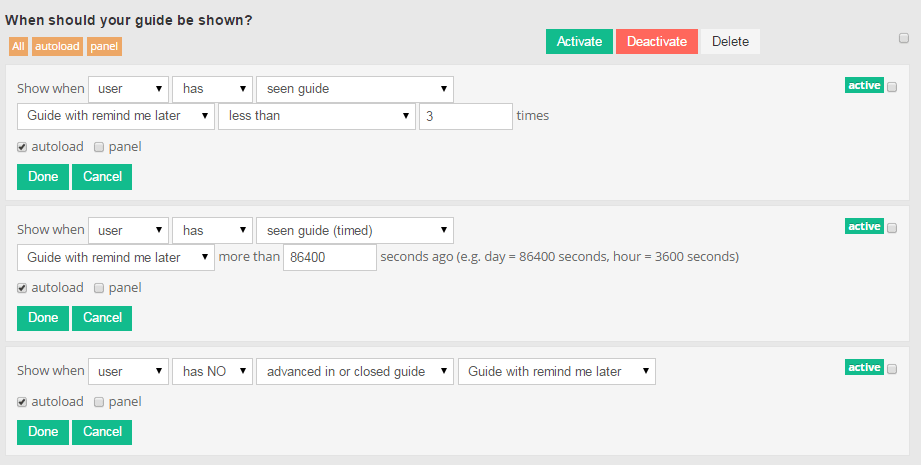Open the 'less than' comparison dropdown
The height and width of the screenshot is (465, 921).
click(x=316, y=116)
